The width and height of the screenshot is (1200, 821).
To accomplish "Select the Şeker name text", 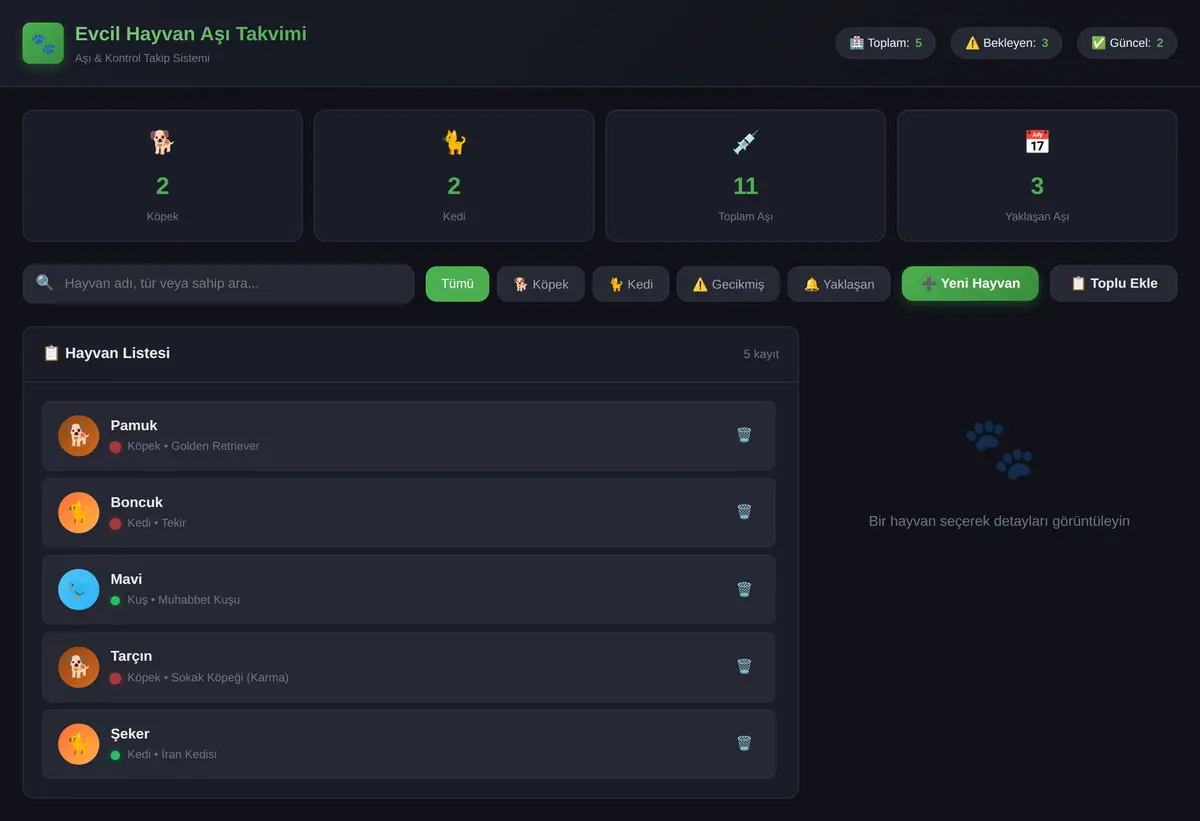I will point(130,733).
